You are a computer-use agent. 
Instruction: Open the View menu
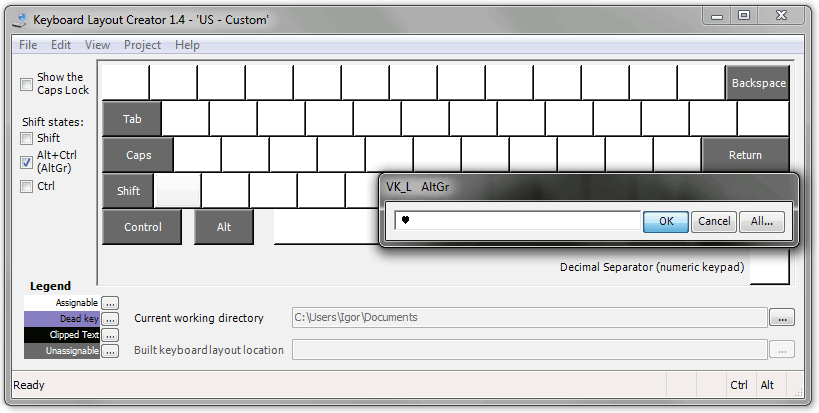(97, 45)
